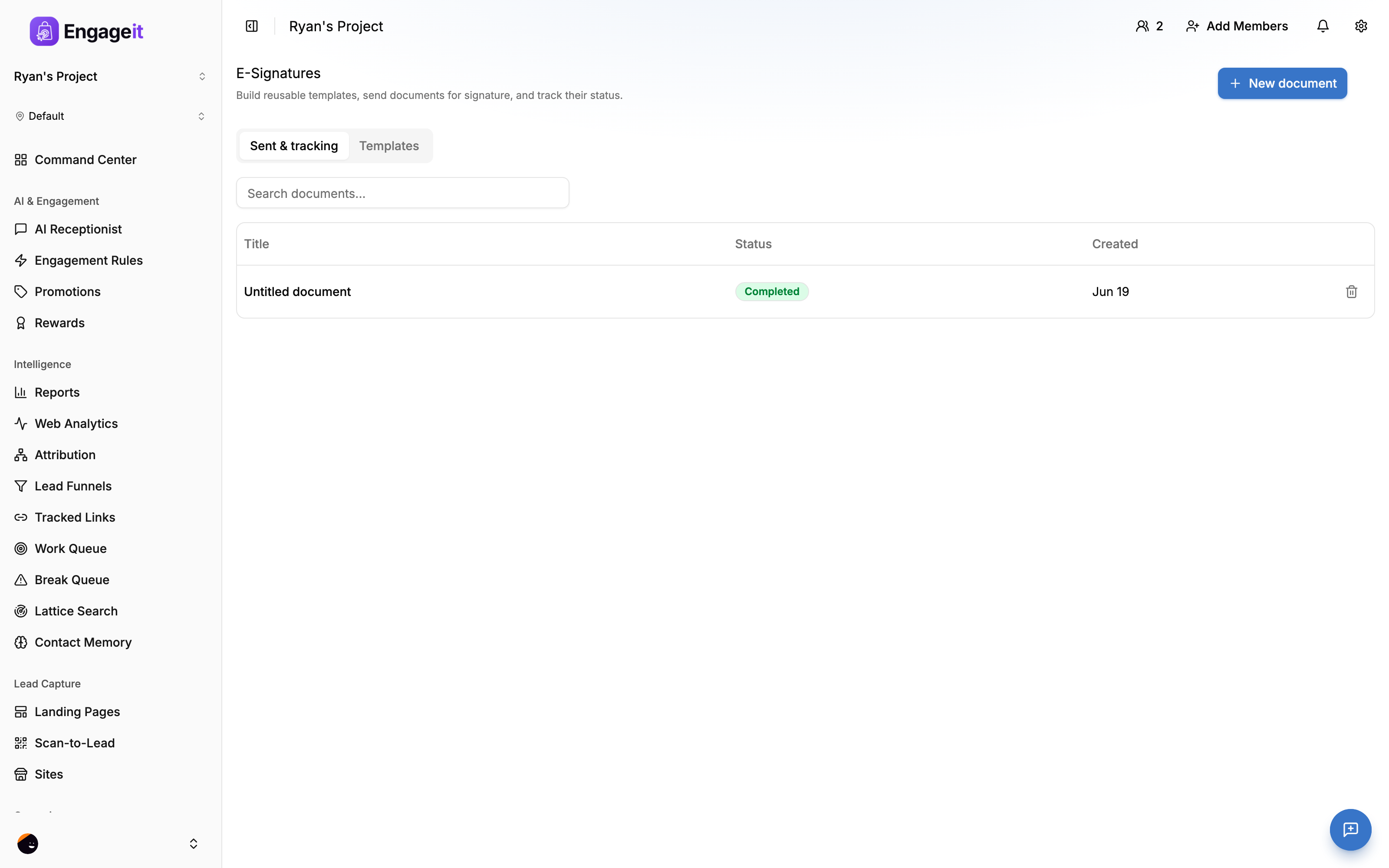The height and width of the screenshot is (868, 1389).
Task: Create a New document
Action: (x=1282, y=83)
